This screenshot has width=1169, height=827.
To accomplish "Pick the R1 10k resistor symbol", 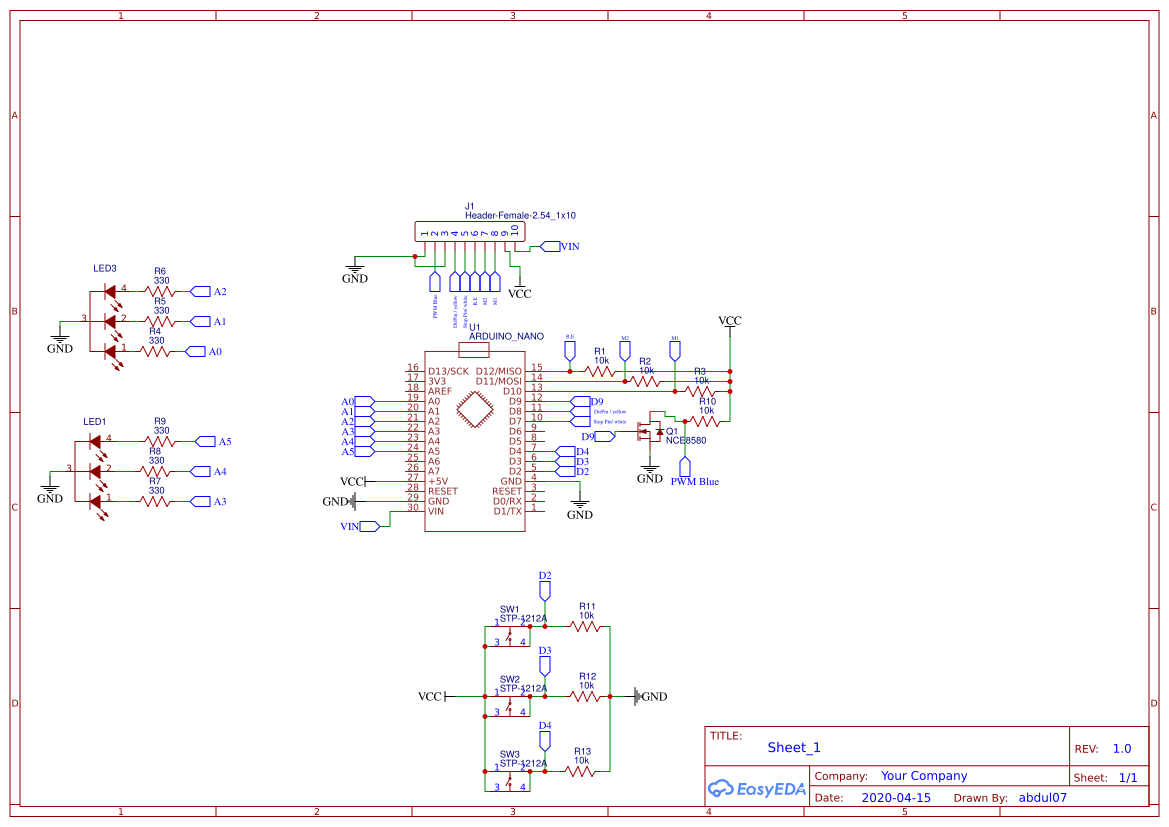I will click(x=599, y=371).
